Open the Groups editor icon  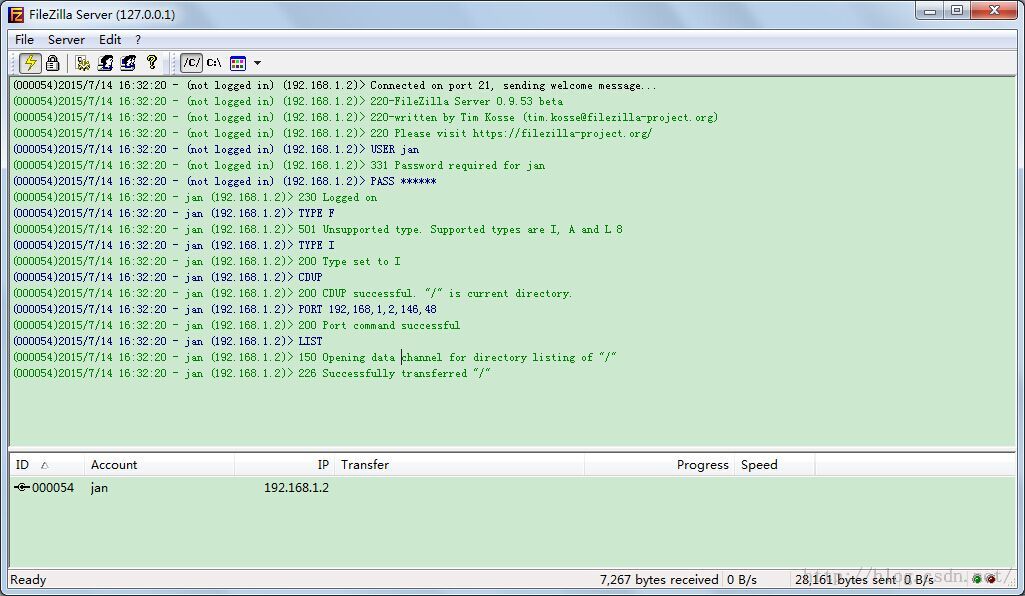pyautogui.click(x=128, y=63)
